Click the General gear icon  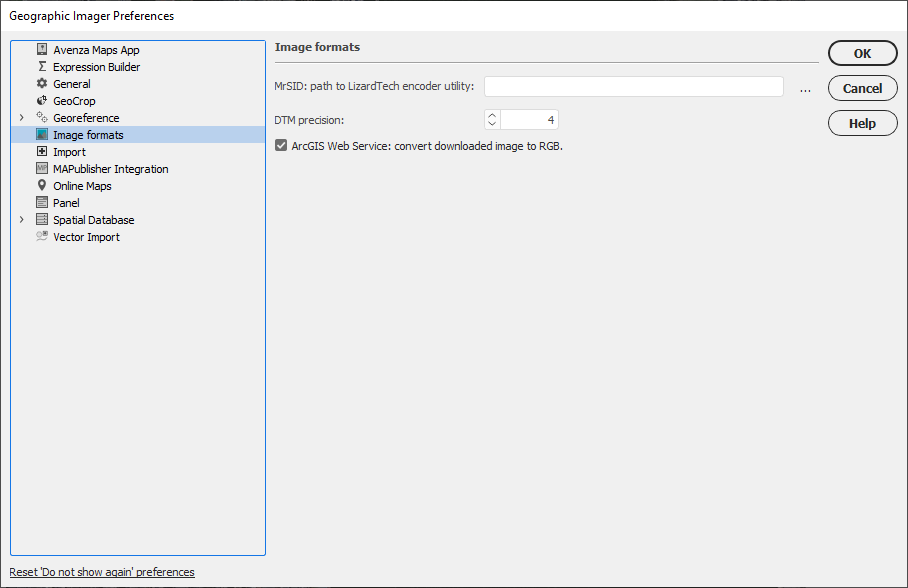tap(41, 83)
